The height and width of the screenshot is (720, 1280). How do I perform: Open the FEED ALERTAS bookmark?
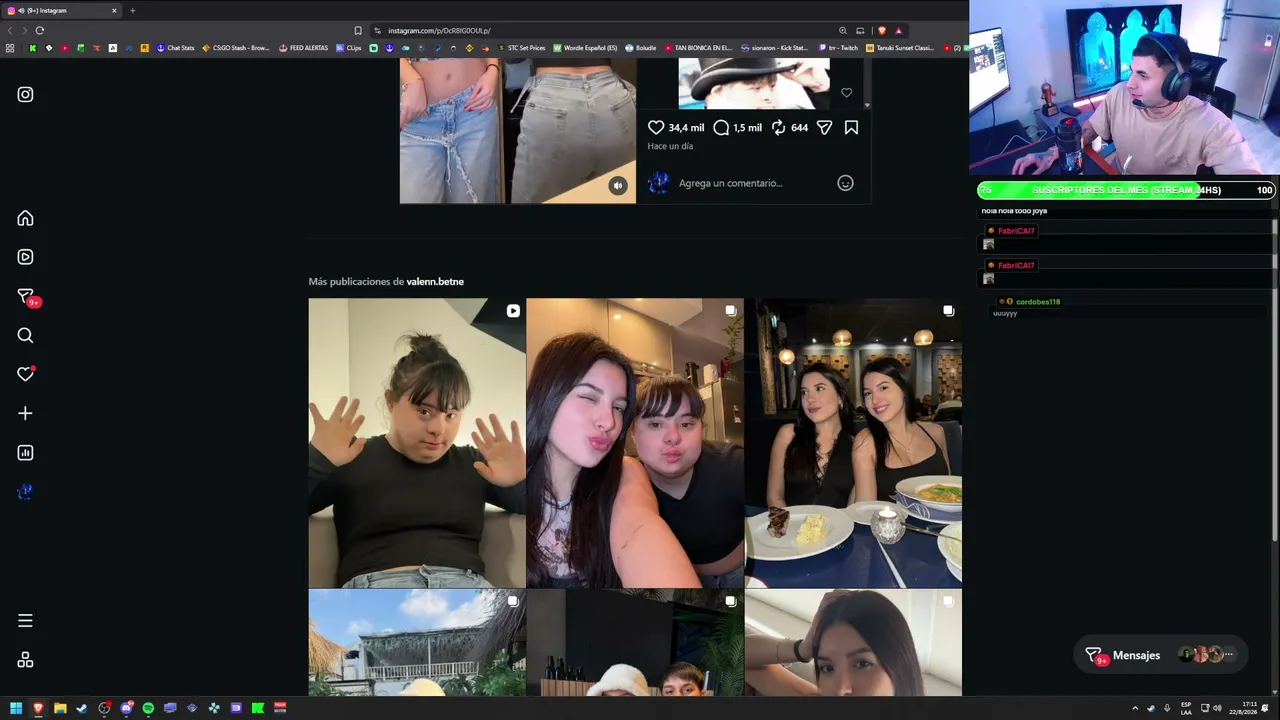(x=303, y=48)
